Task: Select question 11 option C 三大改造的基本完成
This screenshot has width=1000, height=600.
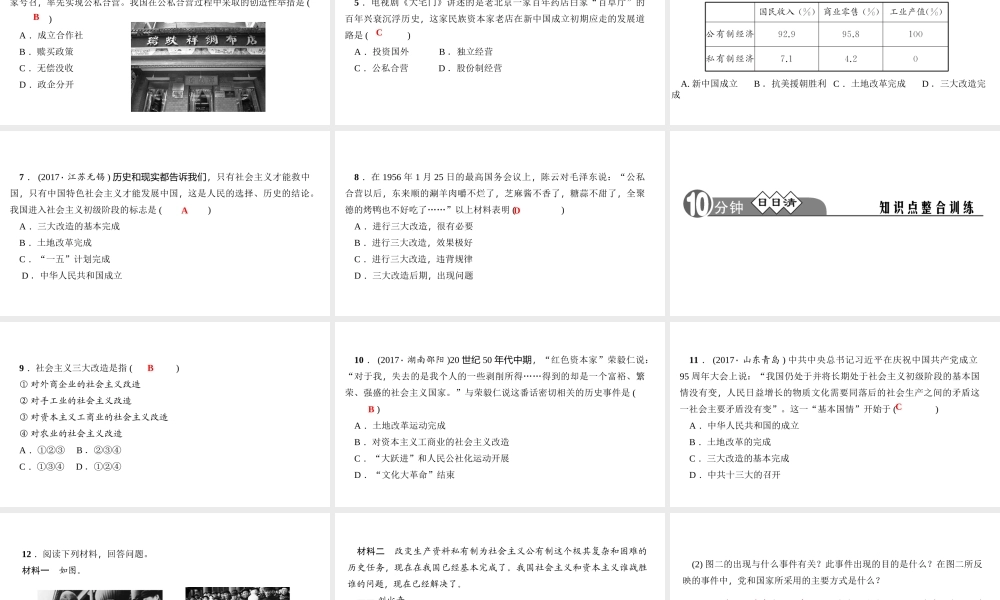Action: pos(739,458)
